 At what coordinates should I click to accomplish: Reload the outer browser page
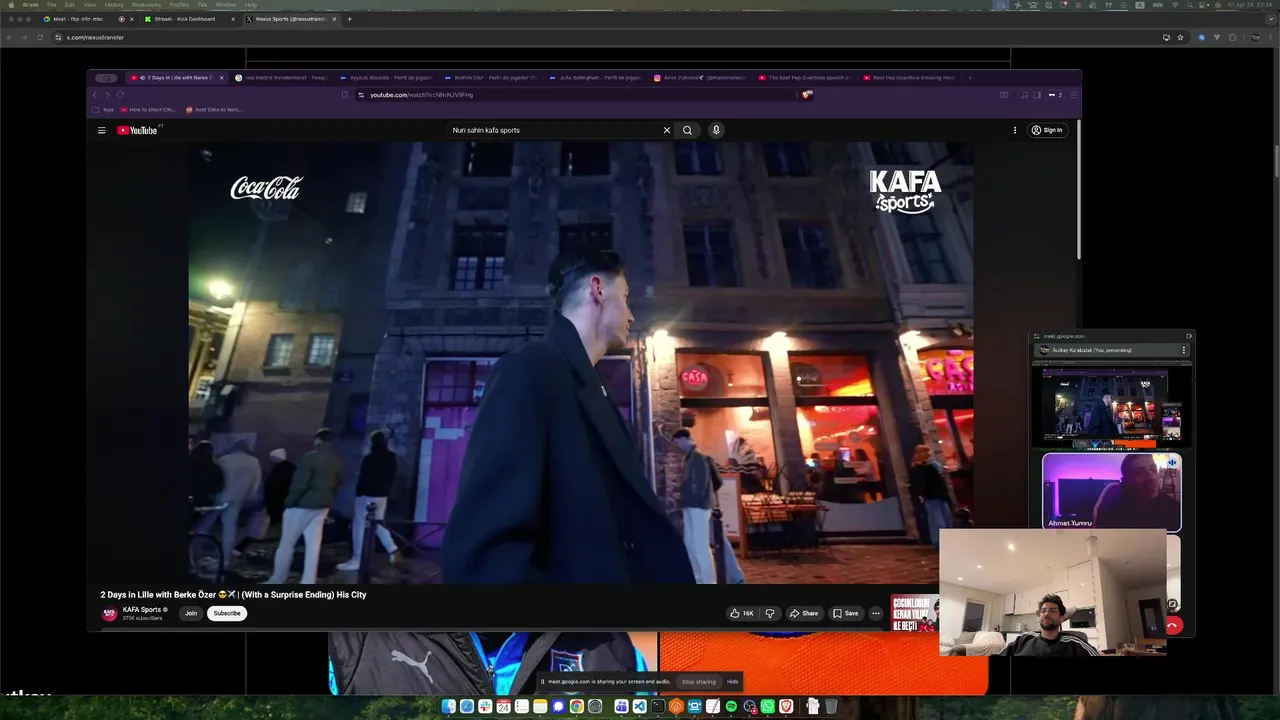[x=40, y=37]
